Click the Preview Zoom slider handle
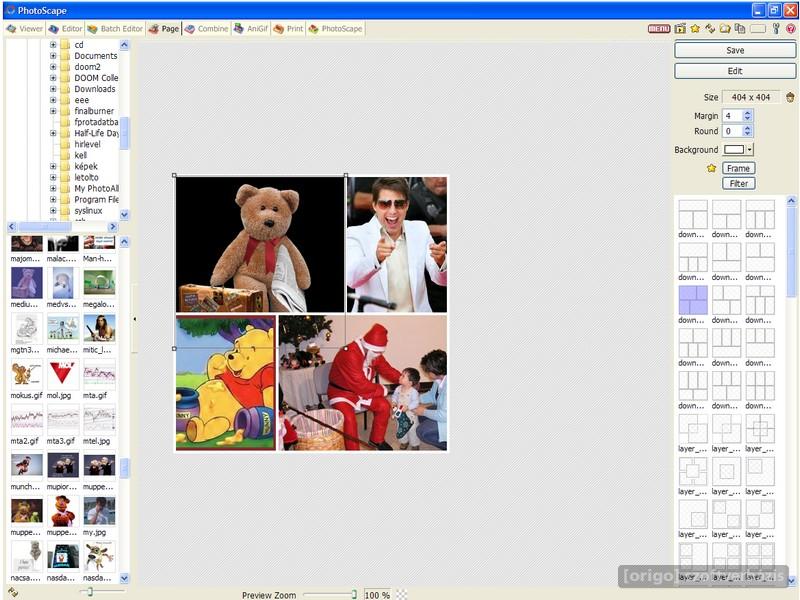This screenshot has width=800, height=600. click(x=354, y=594)
